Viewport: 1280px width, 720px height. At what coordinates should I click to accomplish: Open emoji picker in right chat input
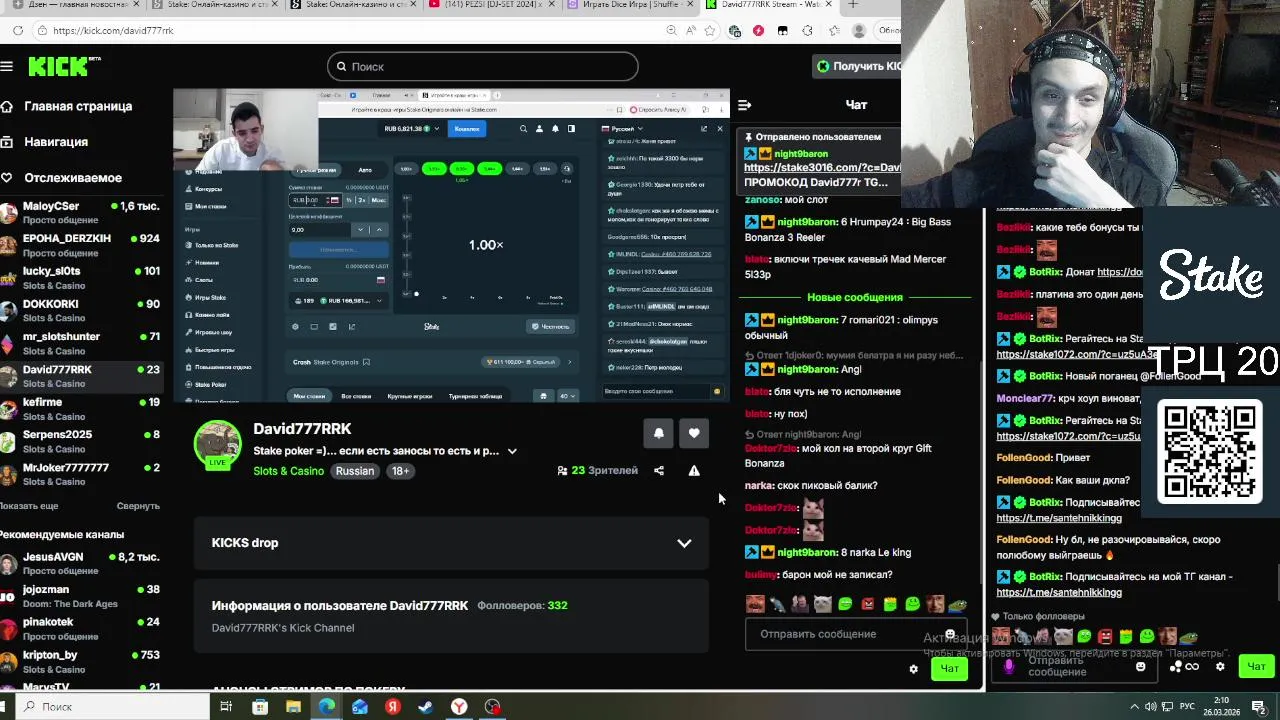point(1140,666)
